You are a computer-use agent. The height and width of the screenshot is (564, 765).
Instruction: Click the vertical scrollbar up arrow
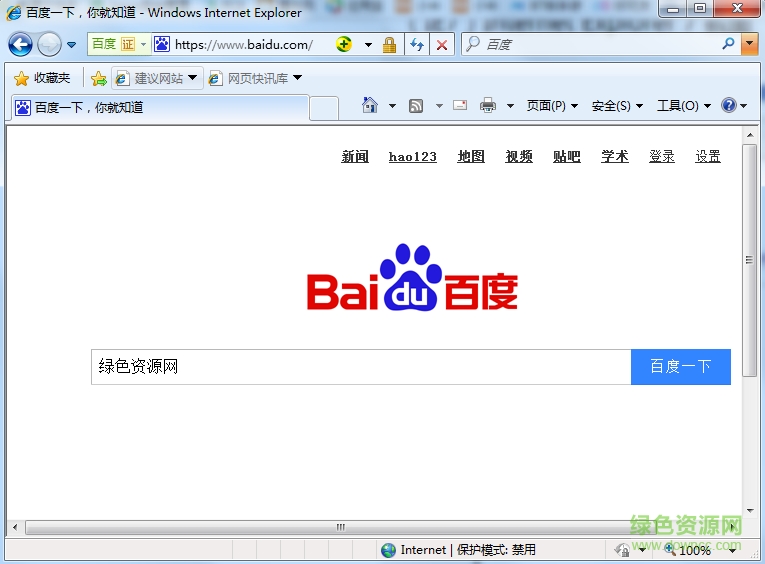749,134
